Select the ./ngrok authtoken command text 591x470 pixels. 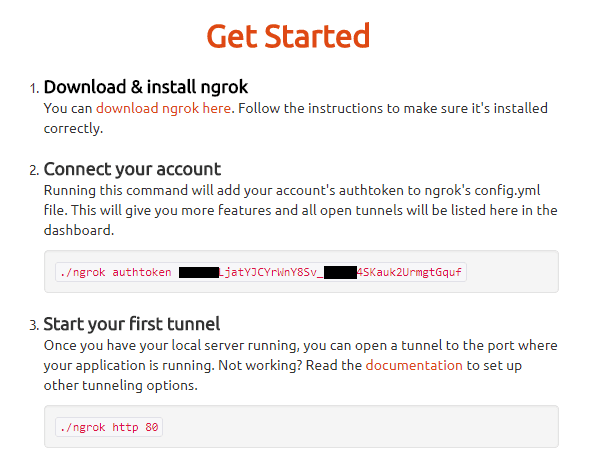point(261,272)
